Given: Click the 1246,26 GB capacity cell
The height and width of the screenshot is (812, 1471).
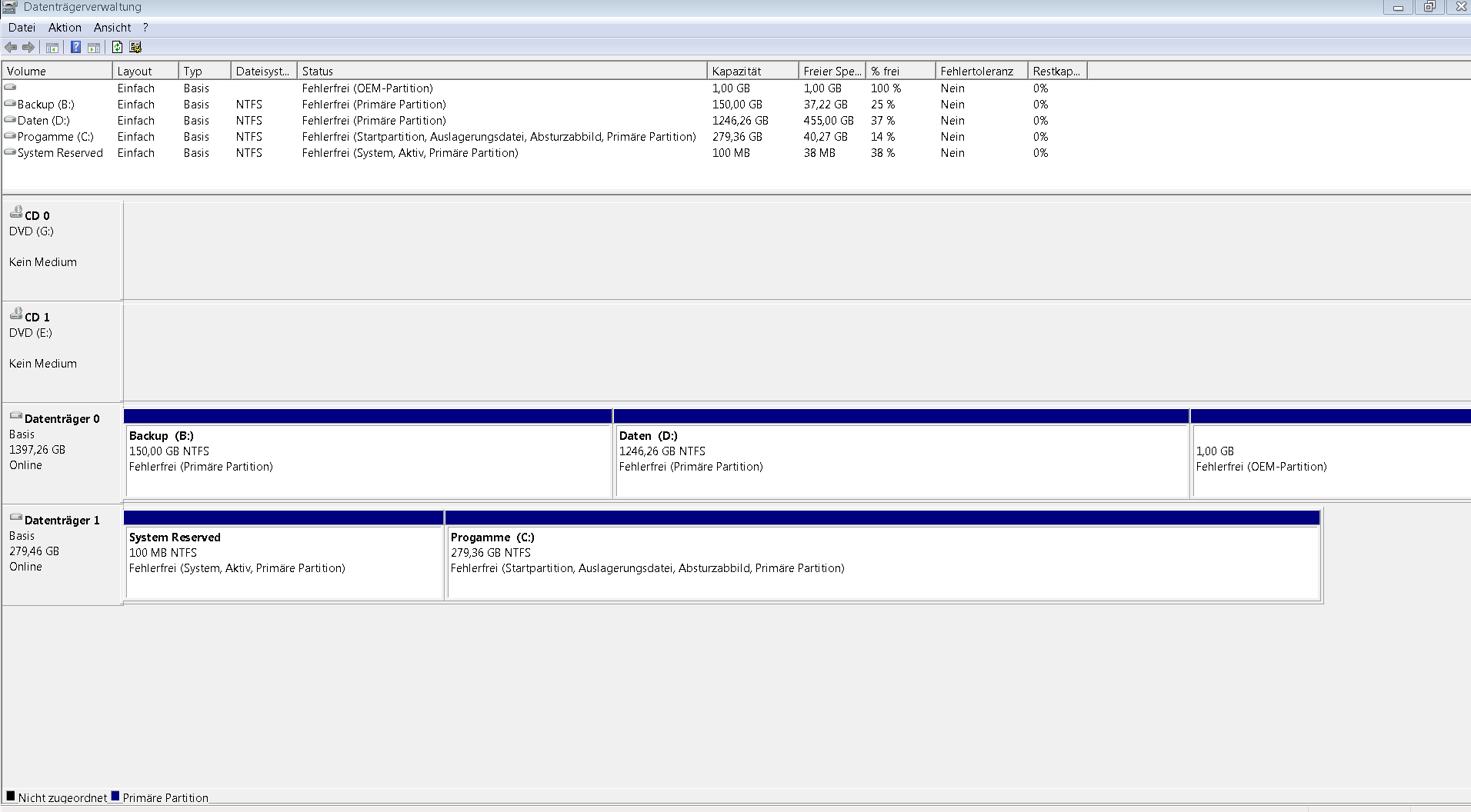Looking at the screenshot, I should click(x=740, y=121).
